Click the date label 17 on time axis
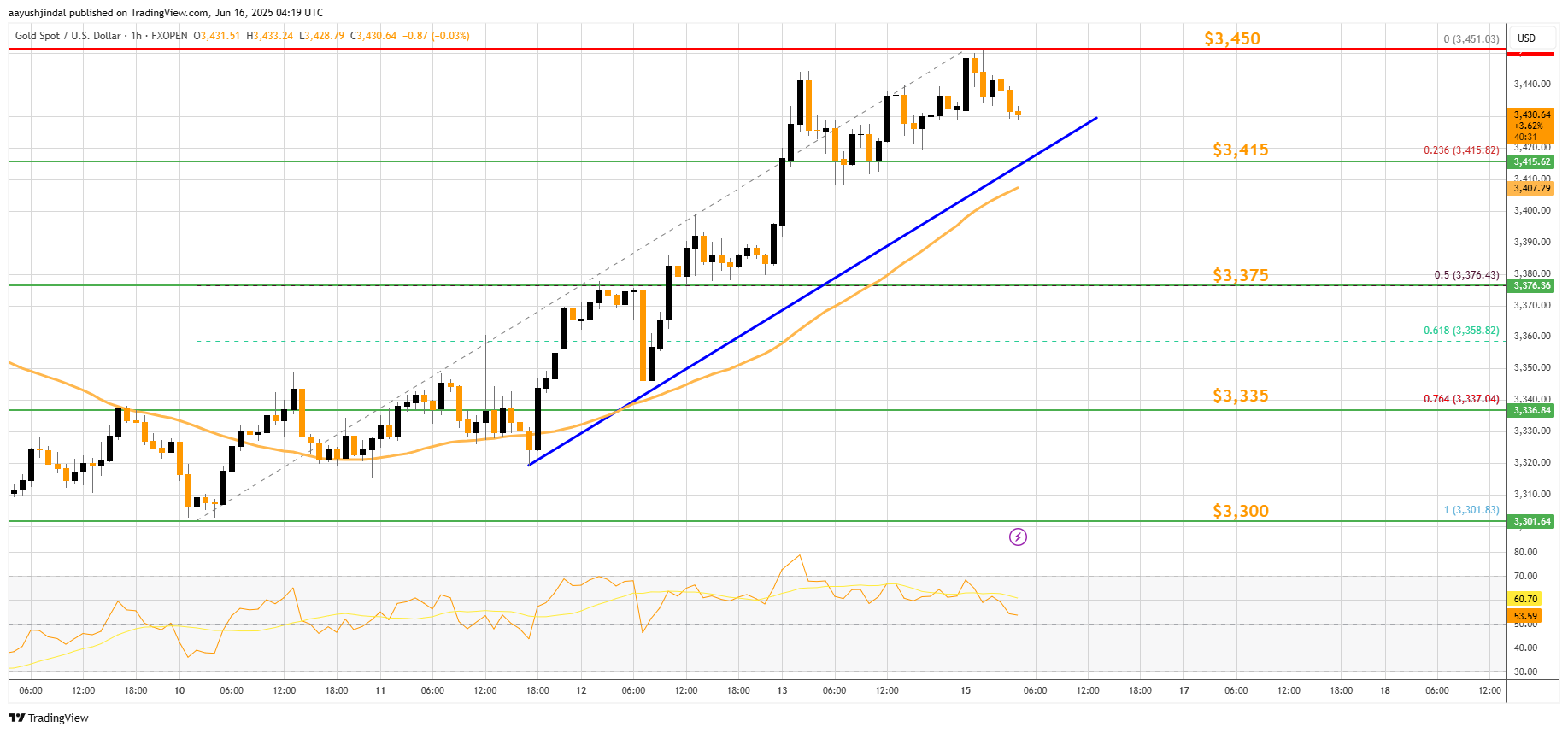1568x733 pixels. (1184, 690)
